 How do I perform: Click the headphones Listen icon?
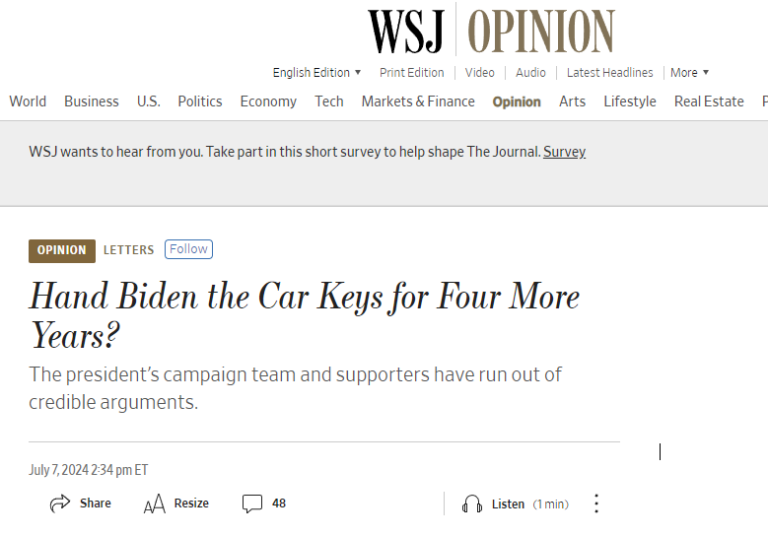click(472, 504)
